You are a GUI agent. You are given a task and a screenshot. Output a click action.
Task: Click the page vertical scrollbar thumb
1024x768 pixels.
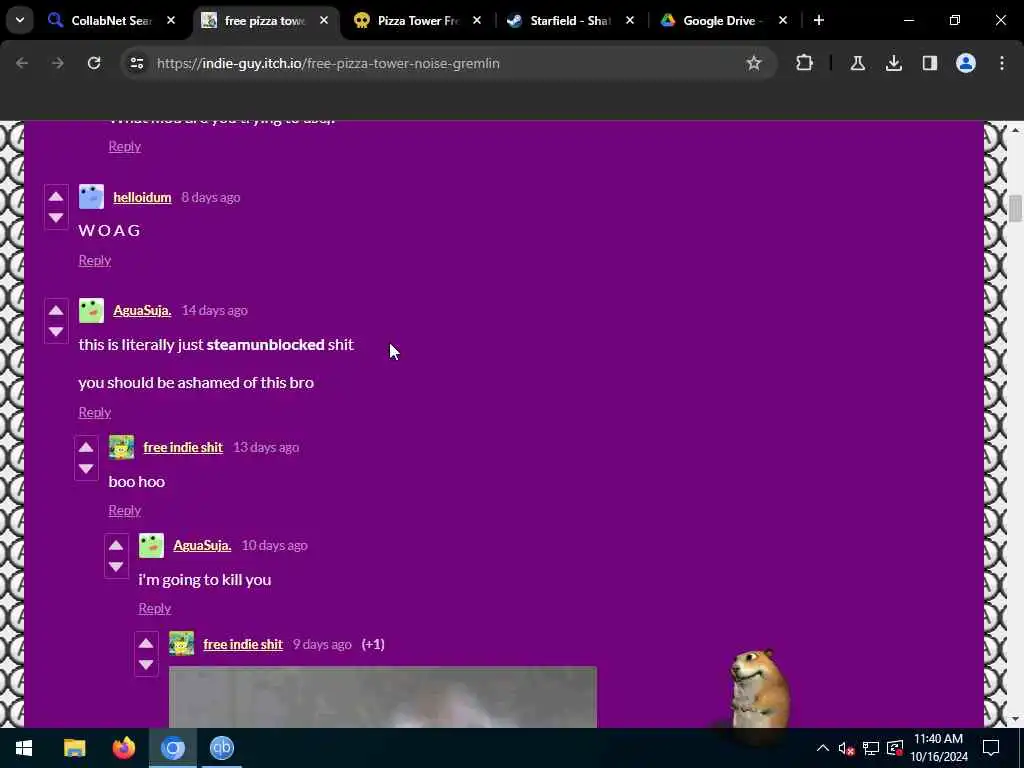click(1015, 209)
